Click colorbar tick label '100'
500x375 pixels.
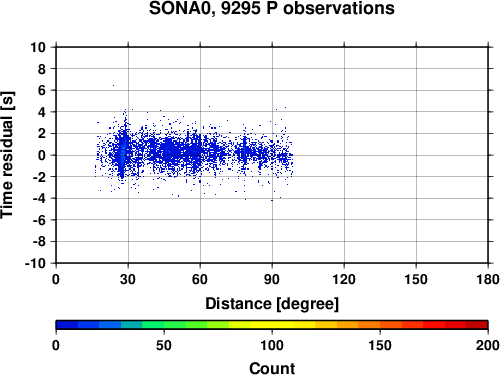click(x=272, y=345)
